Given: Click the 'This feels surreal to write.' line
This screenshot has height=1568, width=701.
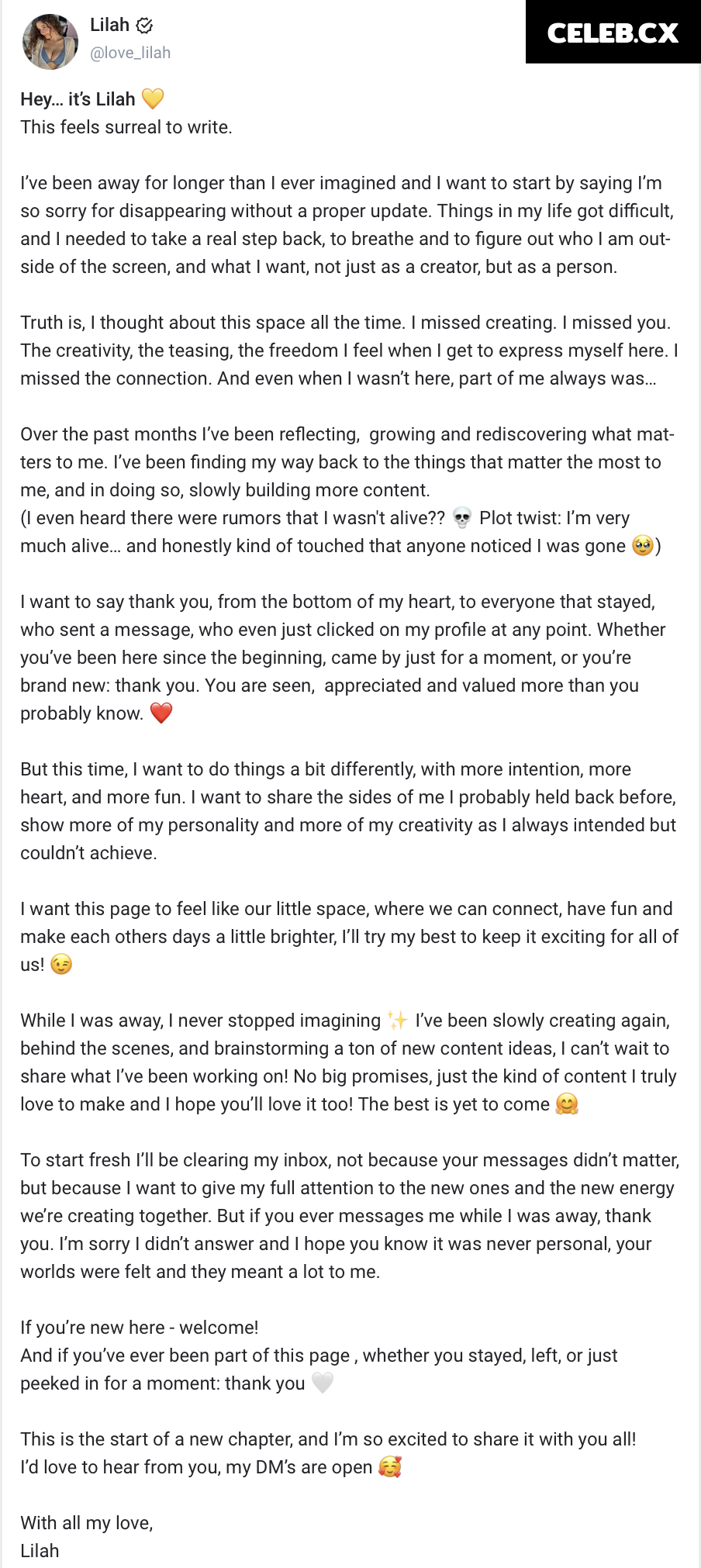Looking at the screenshot, I should pos(126,127).
